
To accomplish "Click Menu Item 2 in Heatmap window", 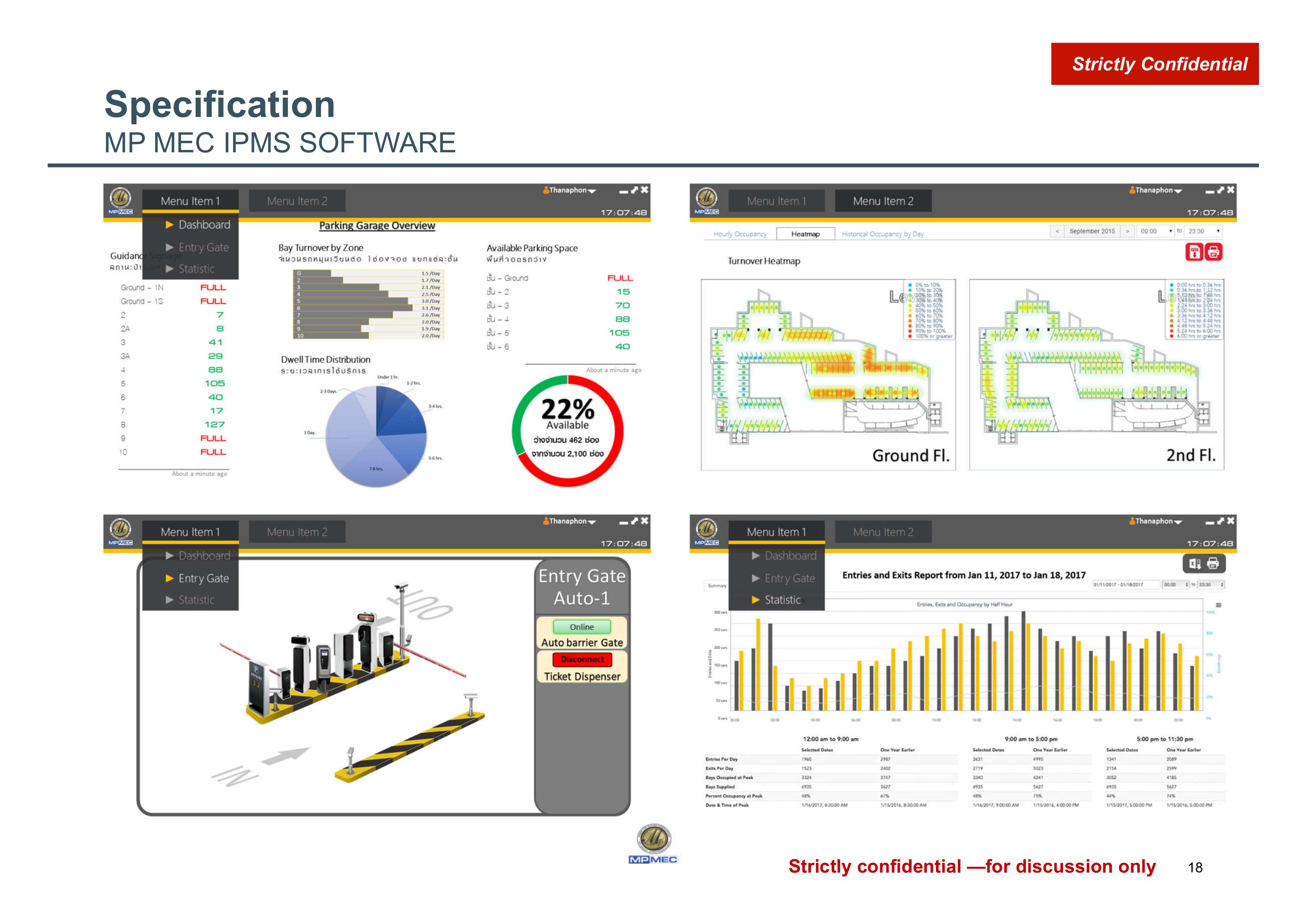I will click(884, 201).
